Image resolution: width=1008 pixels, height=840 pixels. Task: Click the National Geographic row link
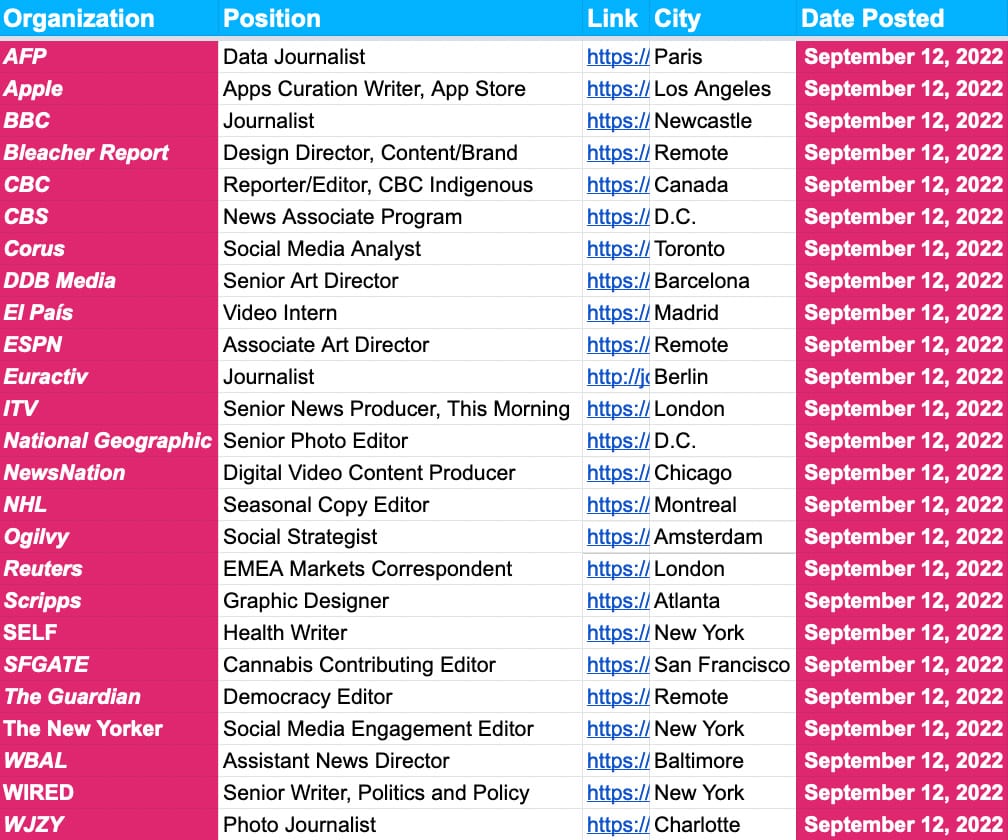(x=617, y=441)
